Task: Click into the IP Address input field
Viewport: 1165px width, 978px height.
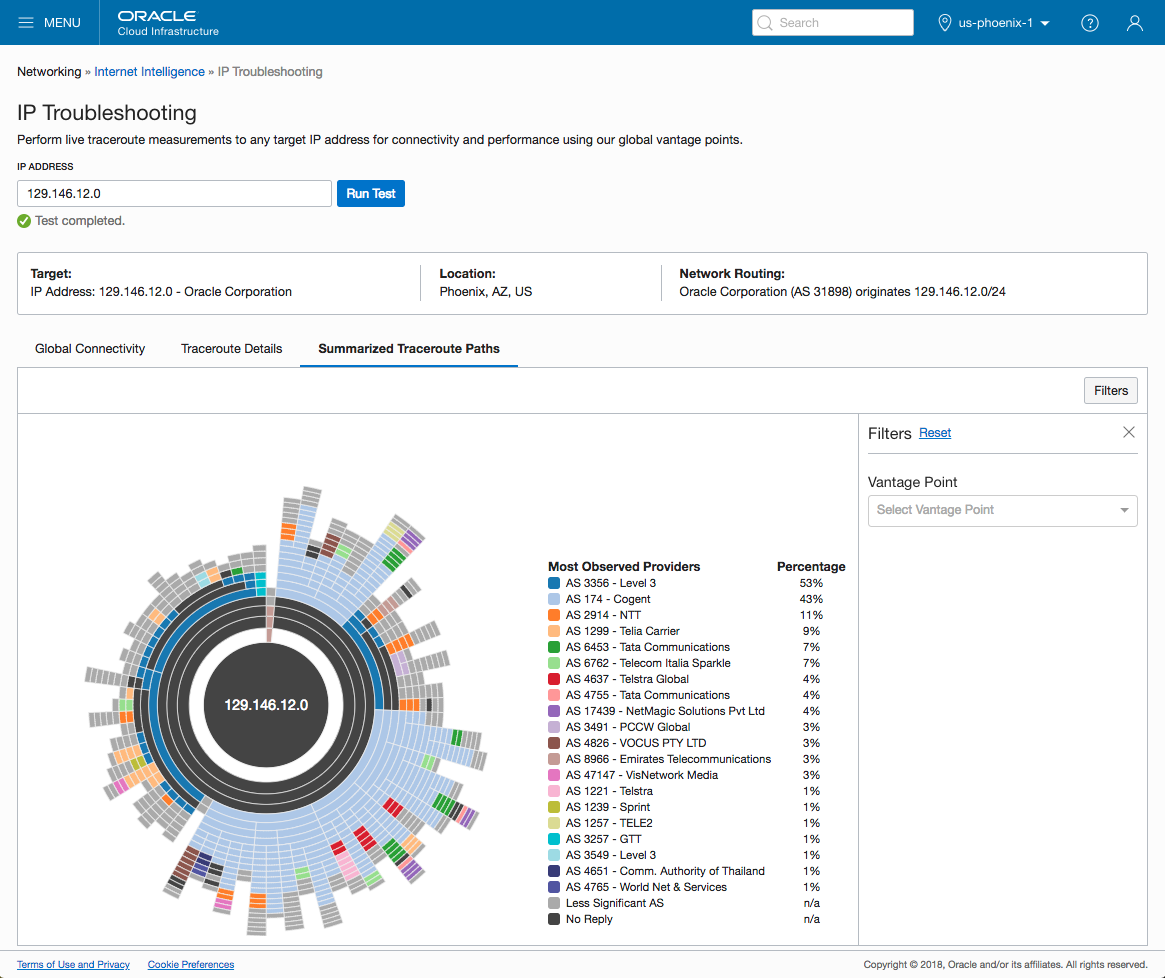Action: pyautogui.click(x=174, y=194)
